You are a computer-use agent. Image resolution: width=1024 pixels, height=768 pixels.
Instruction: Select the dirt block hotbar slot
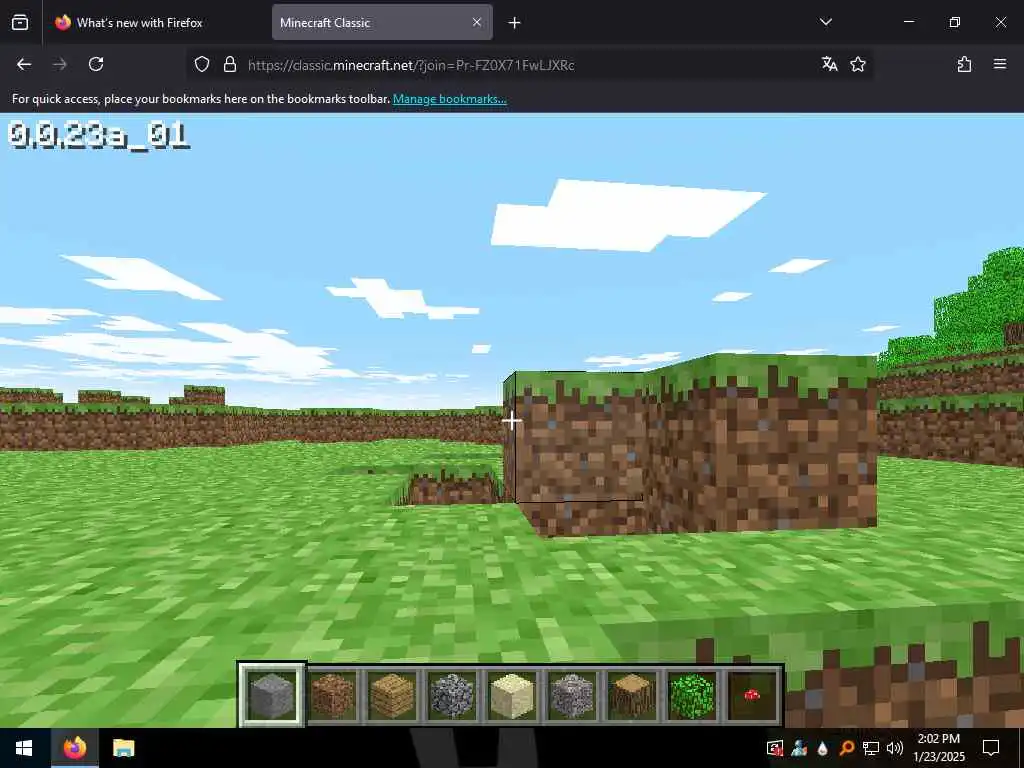tap(332, 695)
